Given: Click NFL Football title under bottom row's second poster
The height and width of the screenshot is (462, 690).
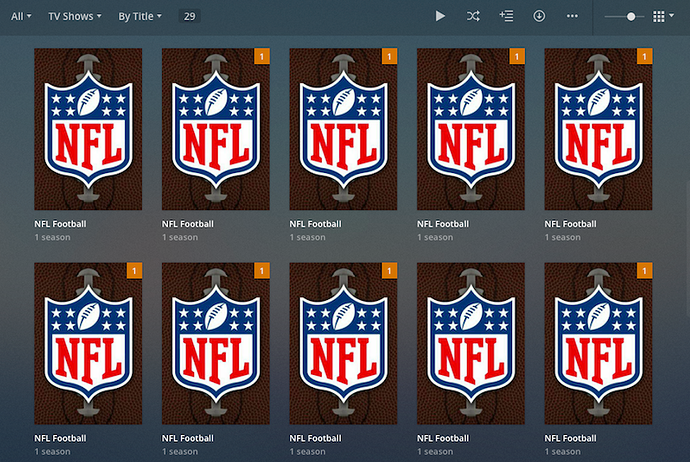Looking at the screenshot, I should (188, 438).
